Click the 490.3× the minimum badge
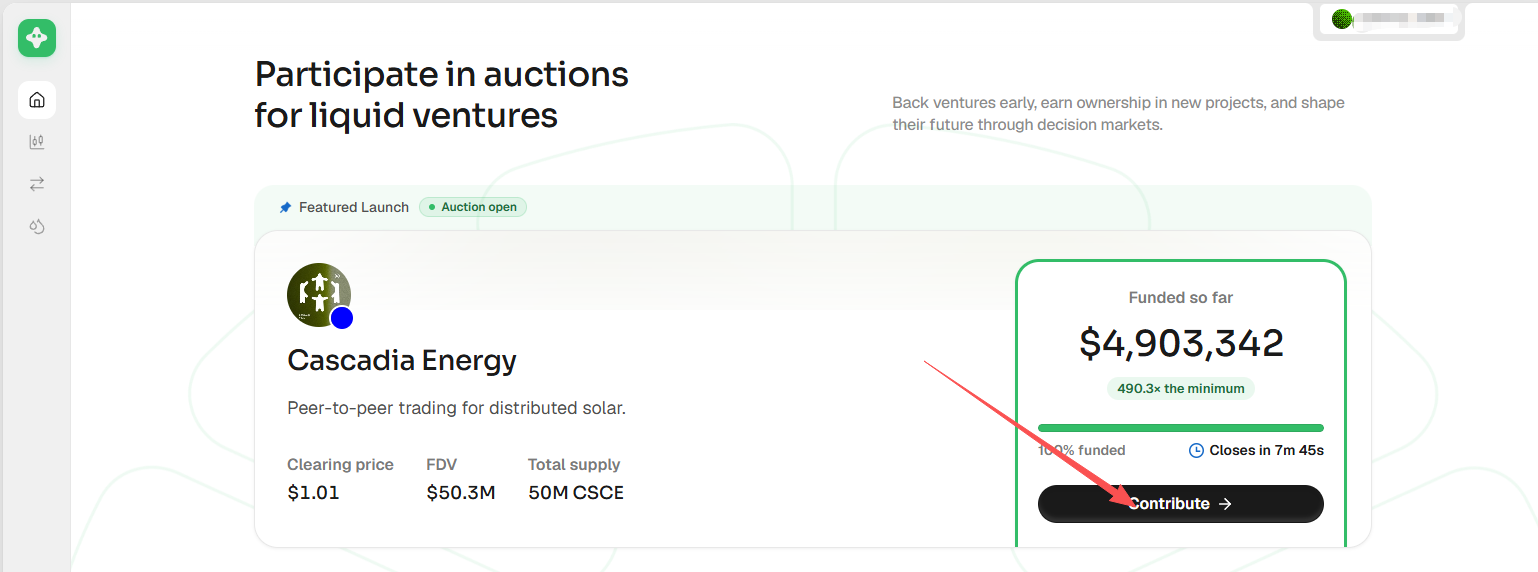1538x572 pixels. point(1181,388)
